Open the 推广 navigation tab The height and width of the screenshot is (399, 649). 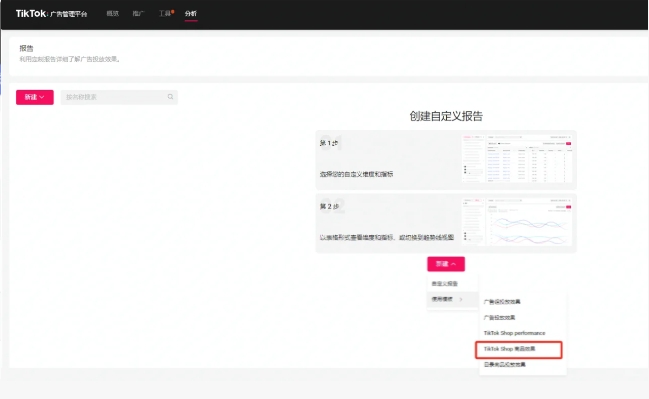(x=138, y=14)
